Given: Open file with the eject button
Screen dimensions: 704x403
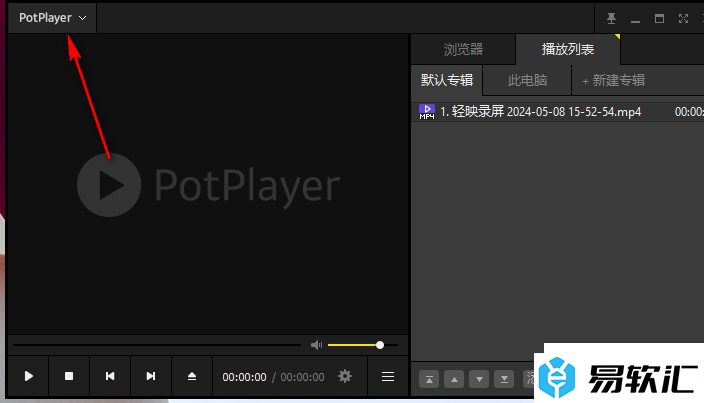Looking at the screenshot, I should point(192,376).
